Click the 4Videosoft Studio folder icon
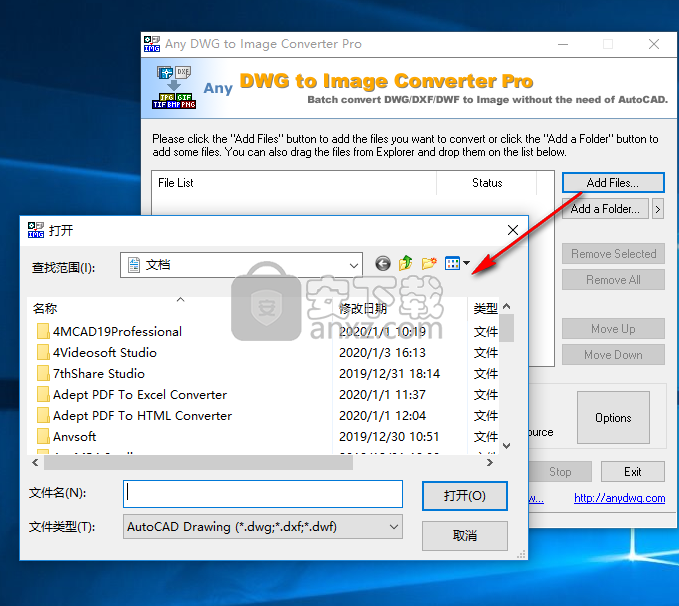 (43, 352)
